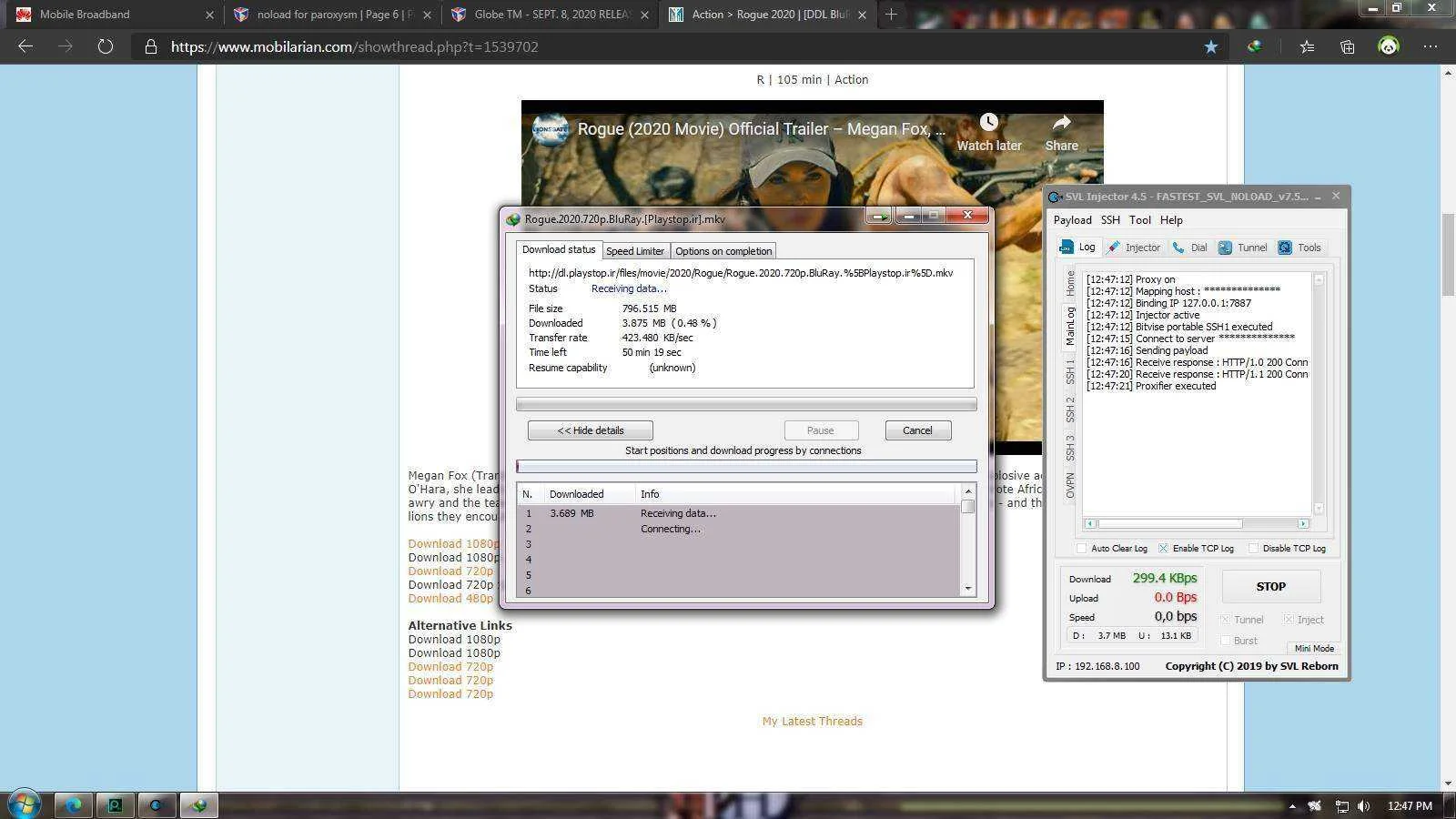This screenshot has width=1456, height=819.
Task: Open the OVPN vertical log tab
Action: tap(1070, 485)
